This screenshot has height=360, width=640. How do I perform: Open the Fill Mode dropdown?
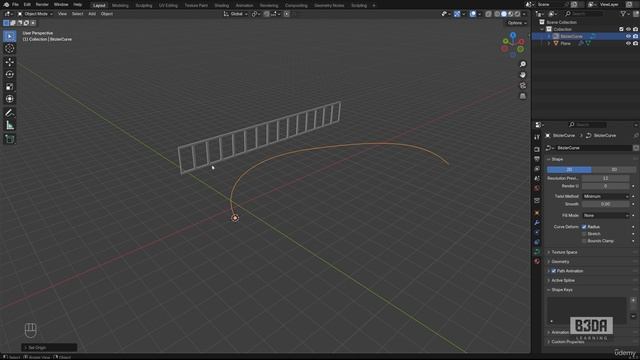[606, 215]
